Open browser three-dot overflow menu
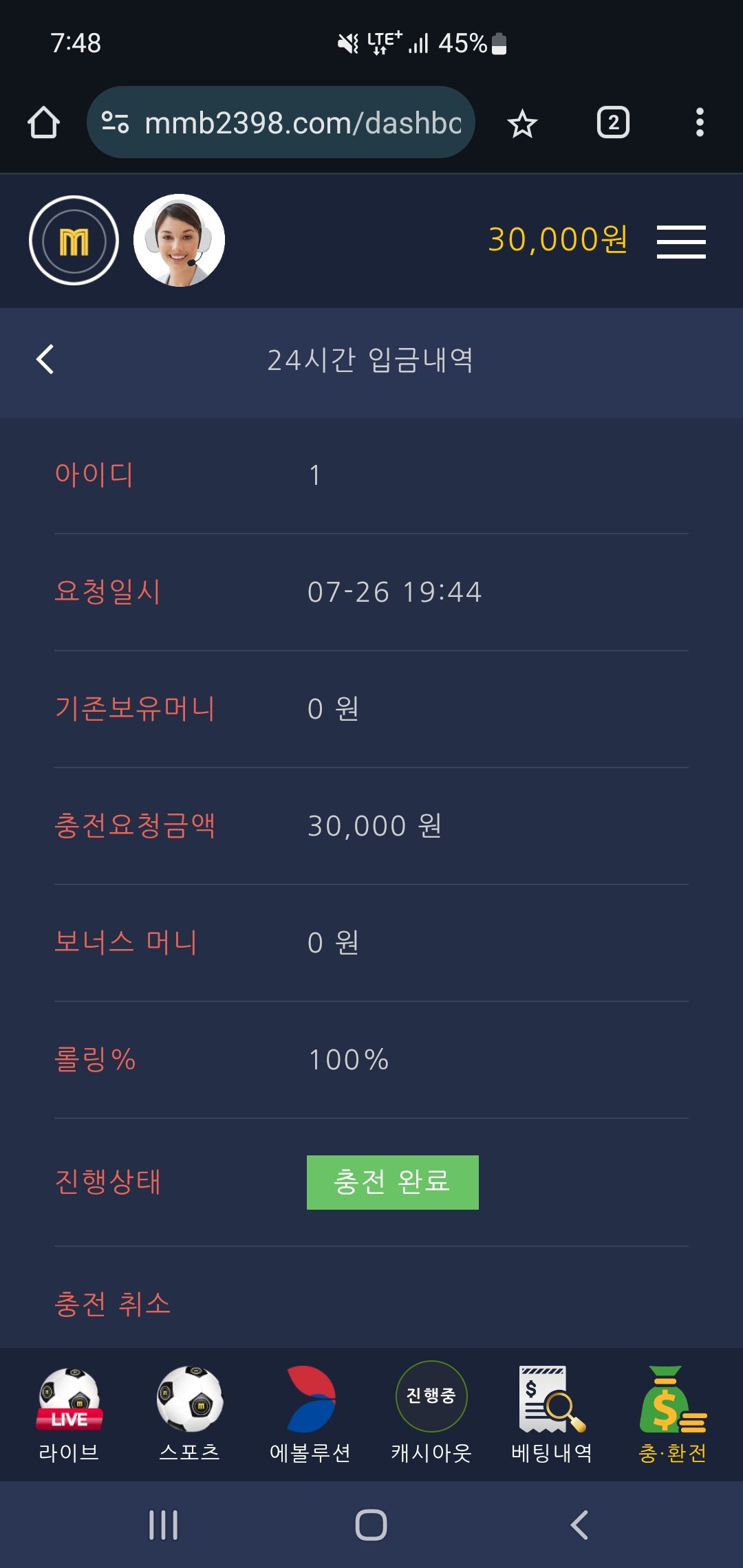Image resolution: width=743 pixels, height=1568 pixels. [x=699, y=123]
